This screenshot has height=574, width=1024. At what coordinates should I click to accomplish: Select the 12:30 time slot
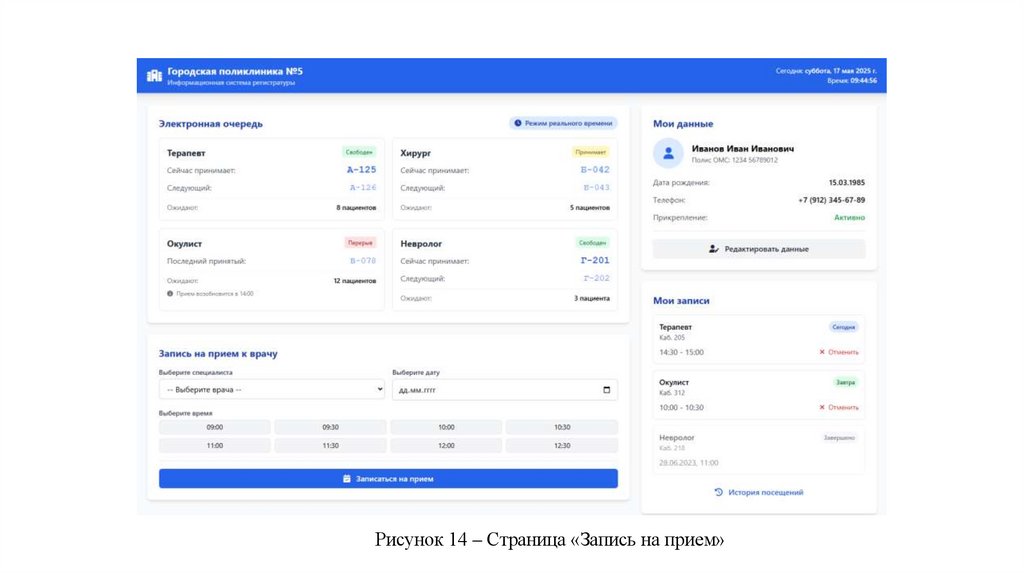562,445
